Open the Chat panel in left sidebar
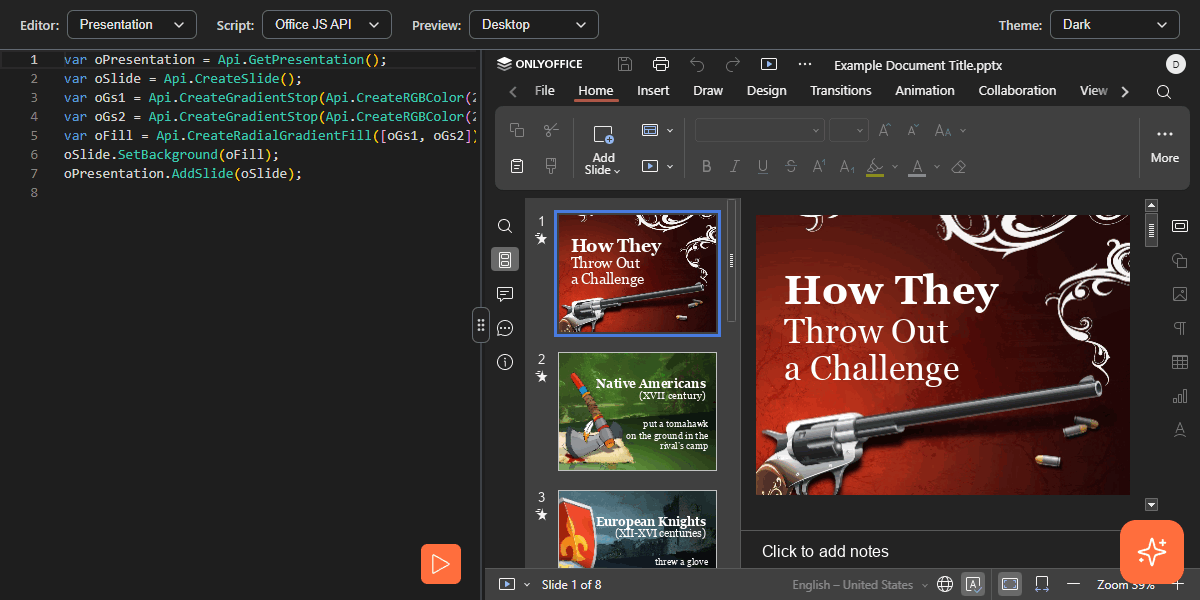This screenshot has height=600, width=1200. point(505,328)
